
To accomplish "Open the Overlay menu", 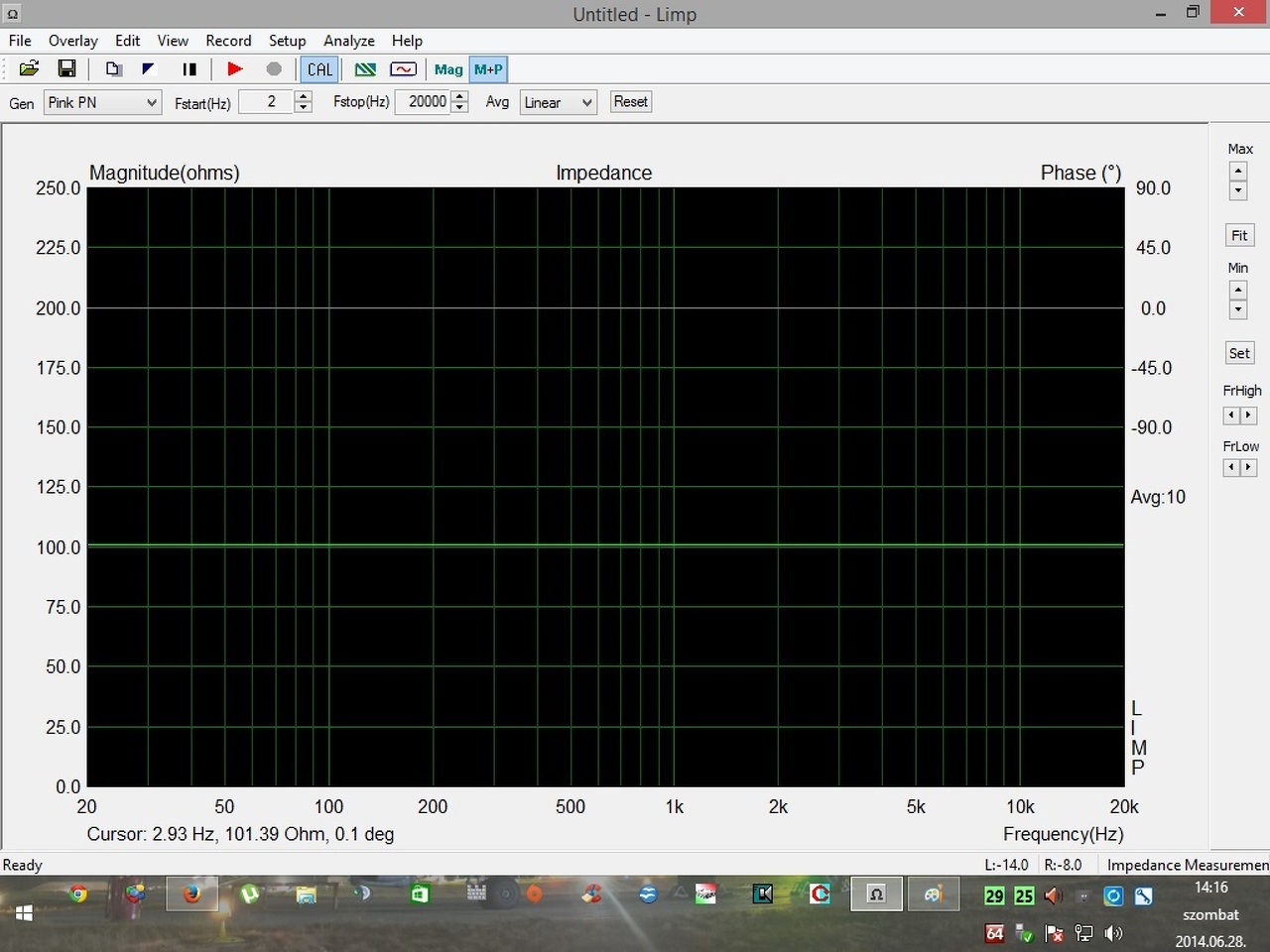I will (73, 41).
